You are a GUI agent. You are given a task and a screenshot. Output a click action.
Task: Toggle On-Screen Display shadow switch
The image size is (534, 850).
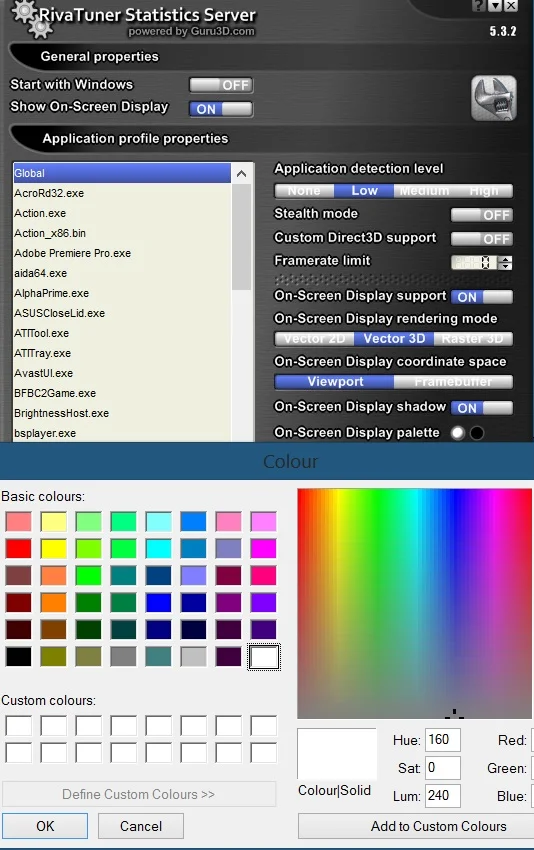481,408
